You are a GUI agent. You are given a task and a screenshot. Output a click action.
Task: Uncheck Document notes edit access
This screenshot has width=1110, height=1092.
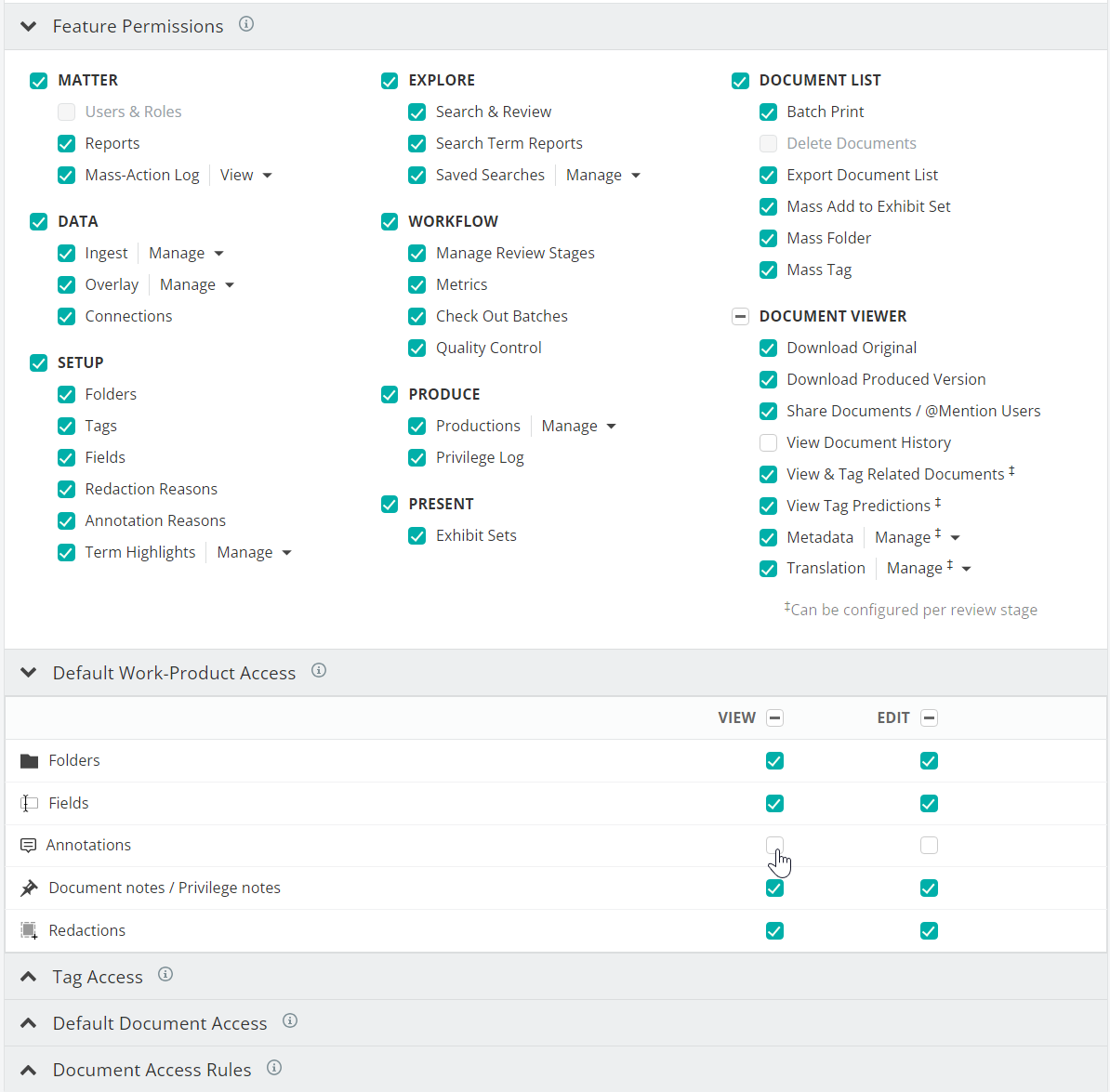click(x=930, y=888)
